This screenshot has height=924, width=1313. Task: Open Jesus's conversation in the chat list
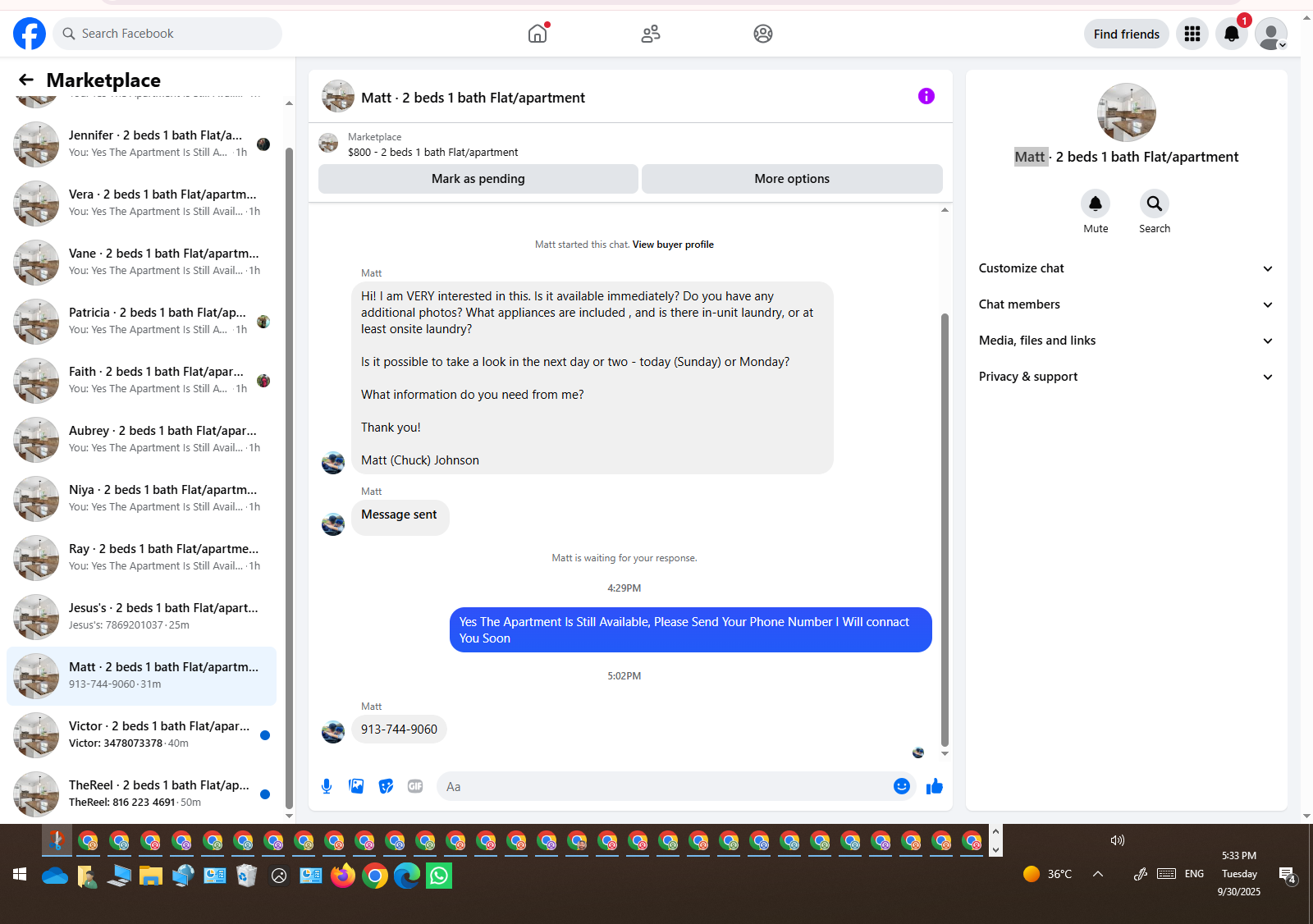point(141,617)
